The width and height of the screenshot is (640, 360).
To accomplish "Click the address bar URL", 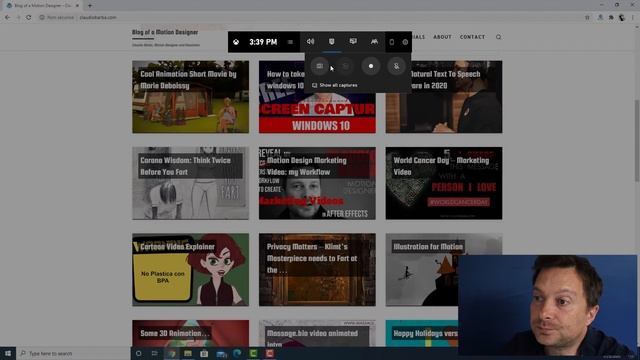I will point(98,18).
